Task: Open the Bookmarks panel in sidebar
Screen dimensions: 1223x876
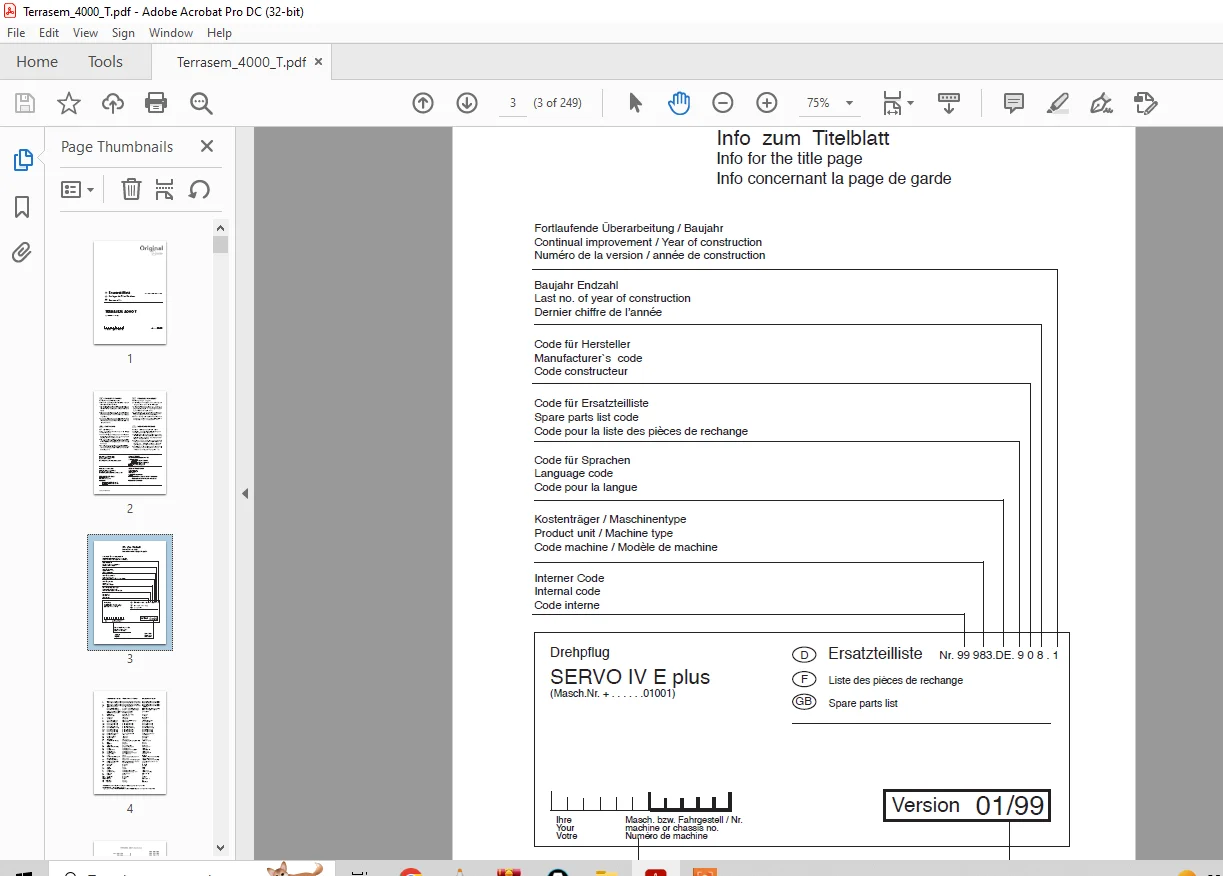Action: click(x=22, y=207)
